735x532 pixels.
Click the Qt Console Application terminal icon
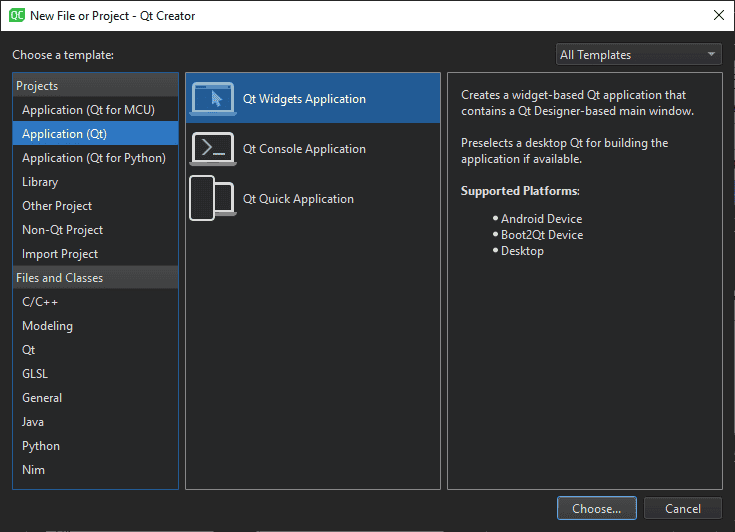pyautogui.click(x=213, y=149)
